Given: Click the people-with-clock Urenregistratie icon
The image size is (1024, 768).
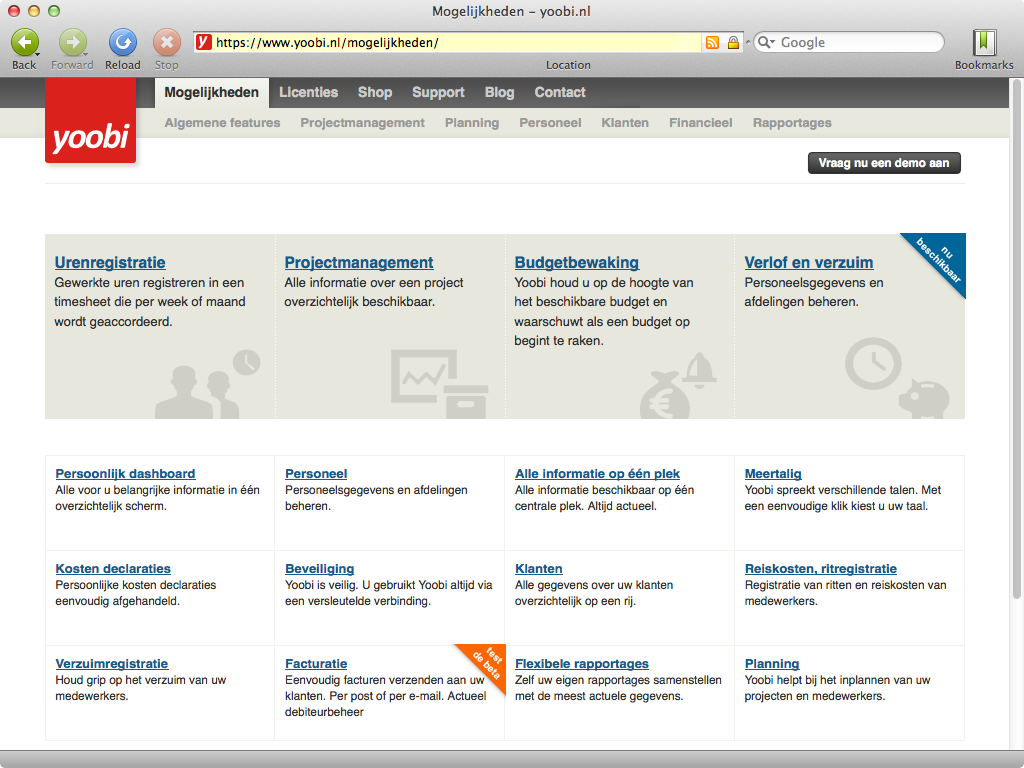Looking at the screenshot, I should tap(208, 384).
